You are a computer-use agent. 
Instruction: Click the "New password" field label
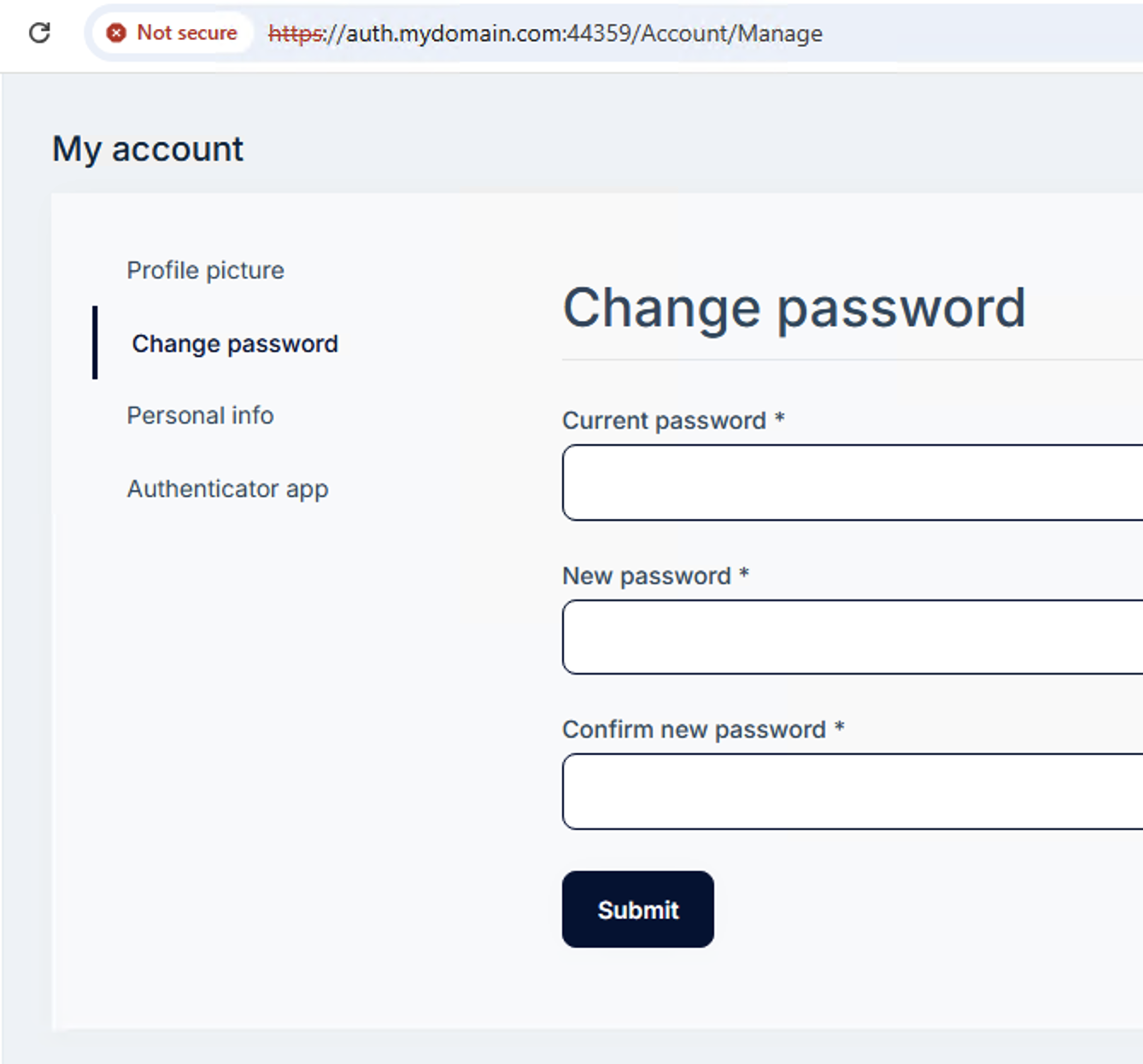[646, 576]
